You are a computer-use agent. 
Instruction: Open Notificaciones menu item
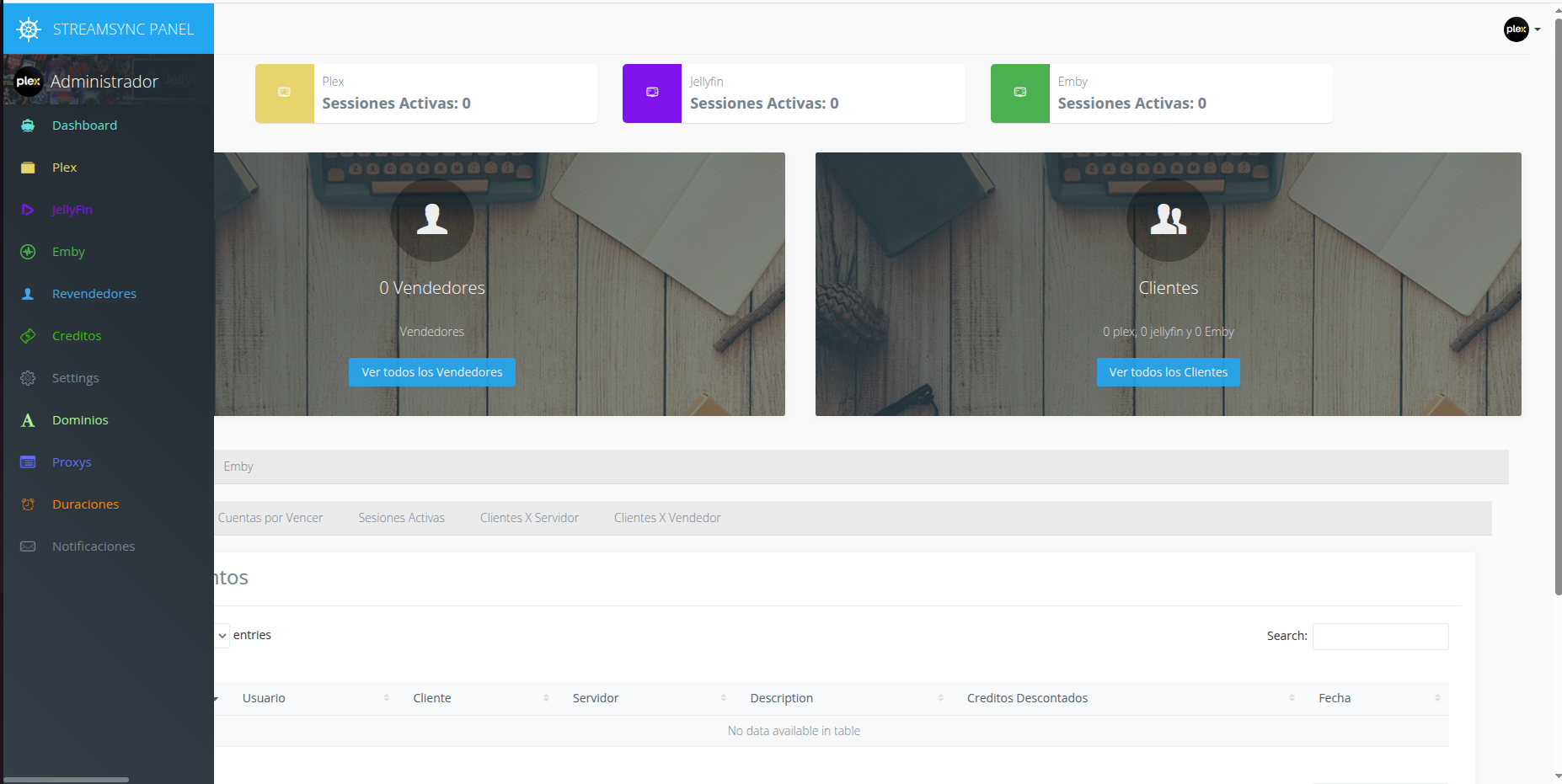94,547
